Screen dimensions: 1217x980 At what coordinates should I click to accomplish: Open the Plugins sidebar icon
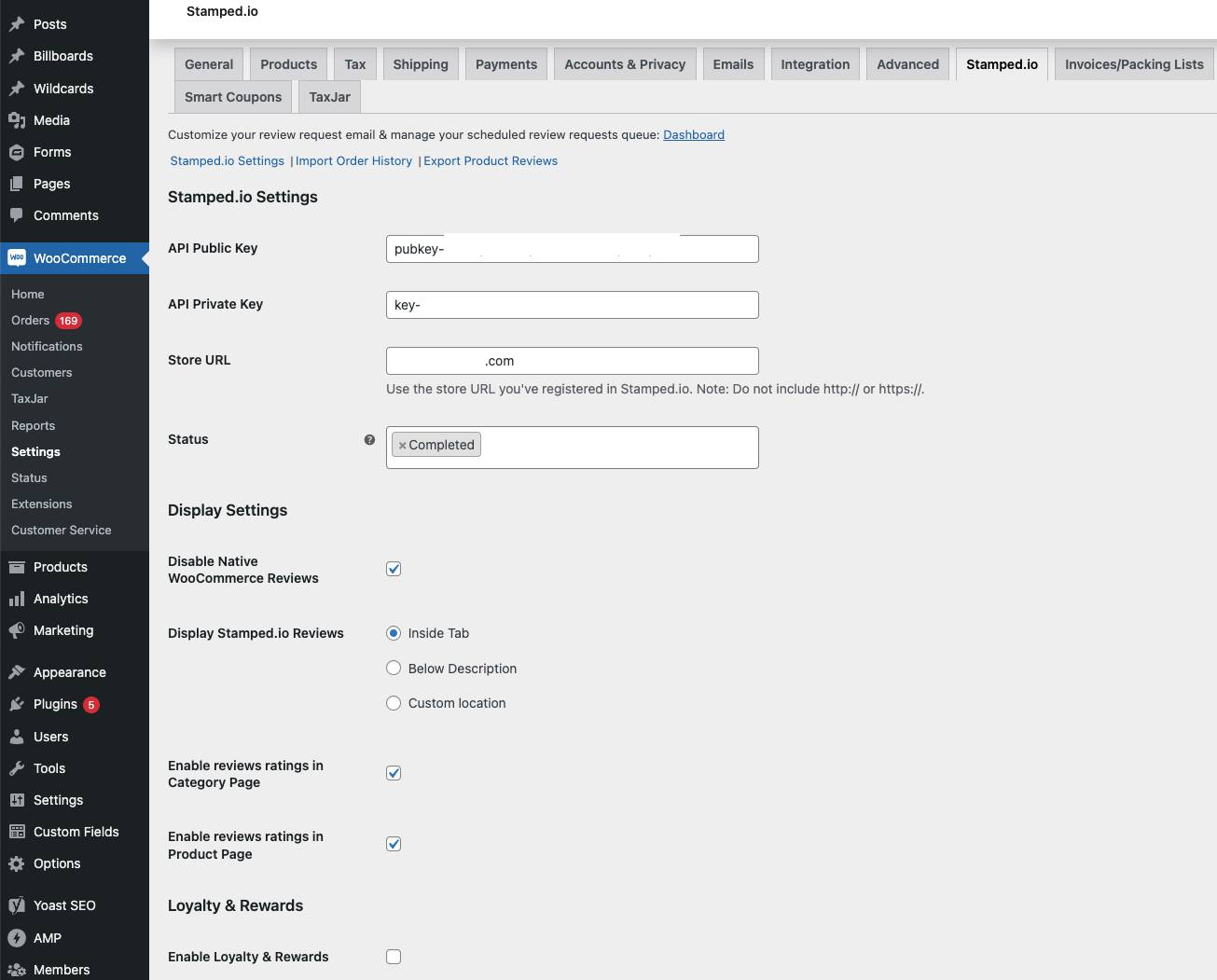point(17,704)
